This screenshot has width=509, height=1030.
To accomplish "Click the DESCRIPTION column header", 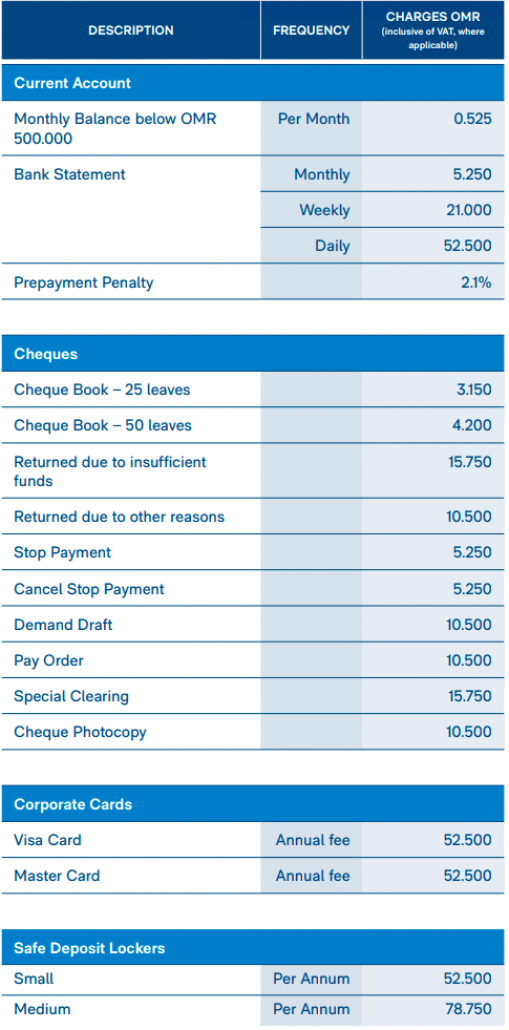I will click(x=131, y=30).
